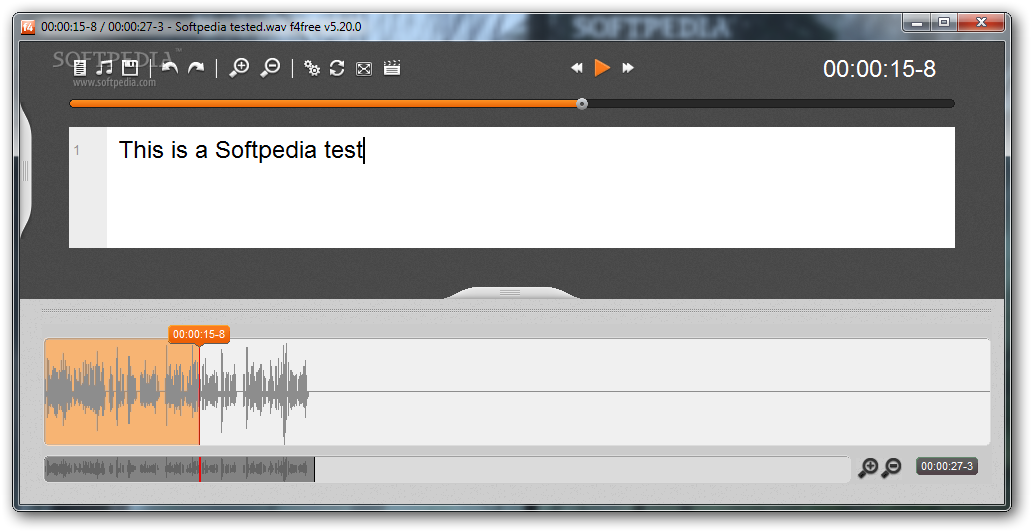The height and width of the screenshot is (532, 1032).
Task: Zoom in the transcript text in the top toolbar
Action: click(x=239, y=68)
